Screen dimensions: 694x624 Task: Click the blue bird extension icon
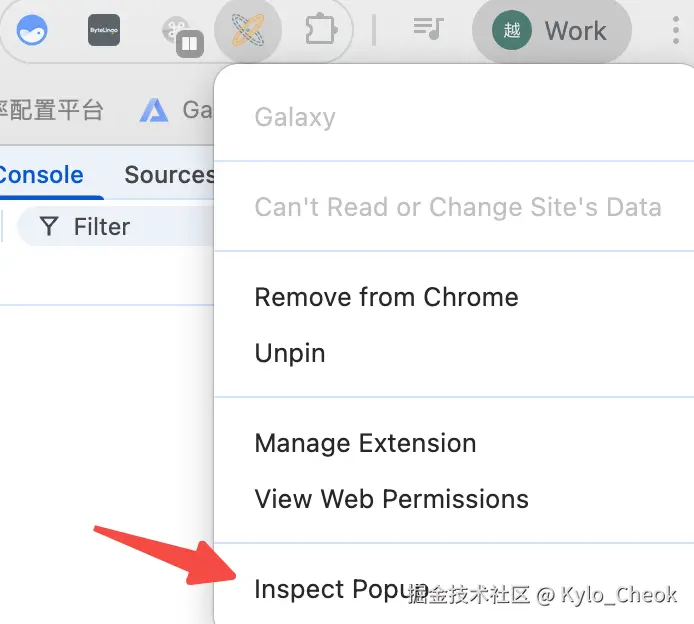[x=32, y=31]
